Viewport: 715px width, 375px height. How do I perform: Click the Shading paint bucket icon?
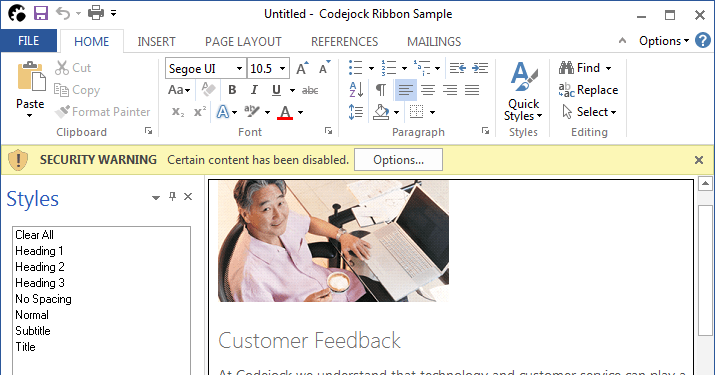(x=381, y=112)
